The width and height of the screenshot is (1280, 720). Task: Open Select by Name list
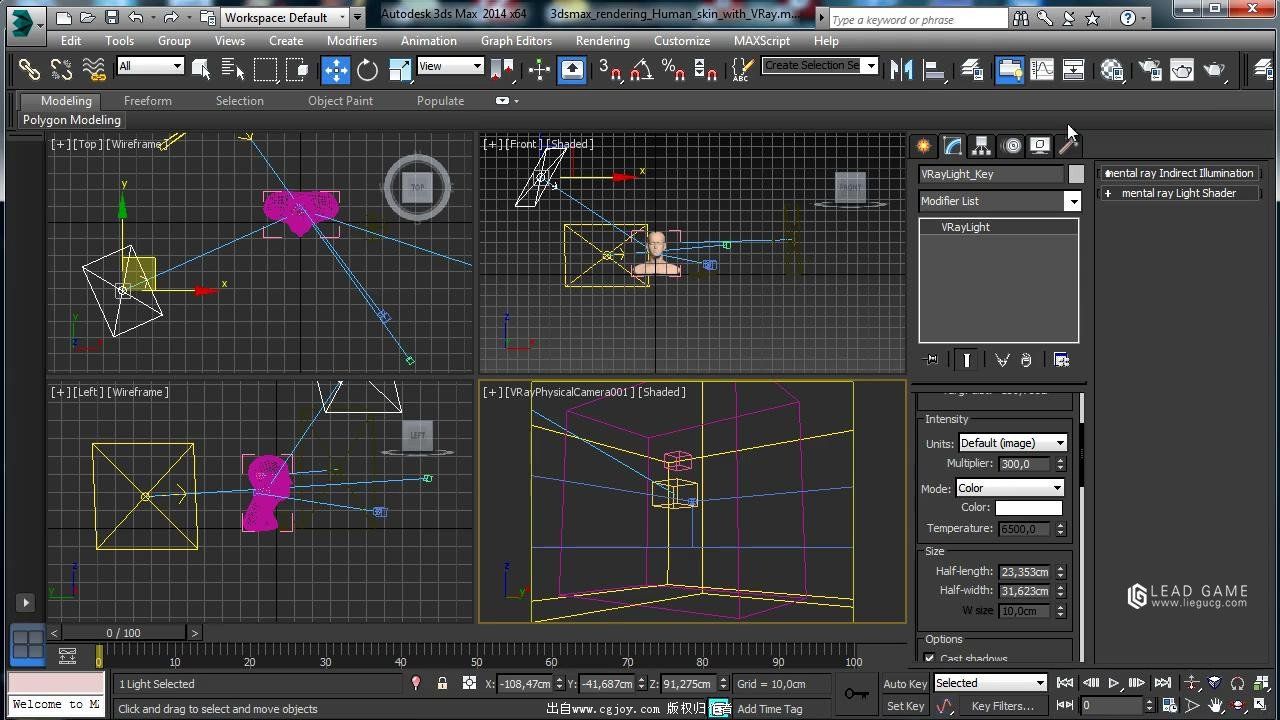click(x=233, y=69)
